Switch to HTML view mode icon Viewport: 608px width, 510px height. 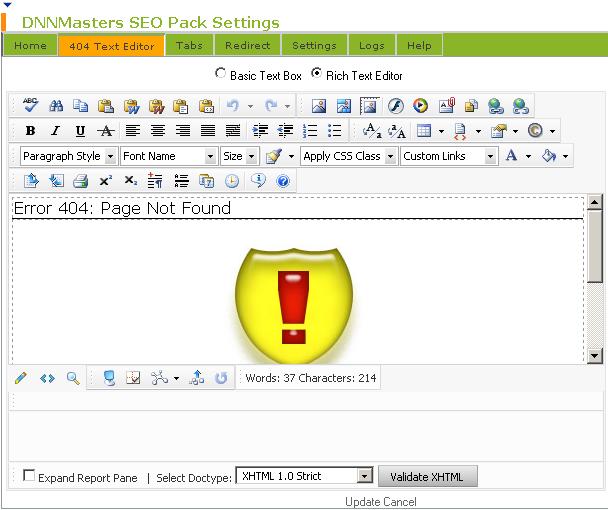pyautogui.click(x=47, y=378)
